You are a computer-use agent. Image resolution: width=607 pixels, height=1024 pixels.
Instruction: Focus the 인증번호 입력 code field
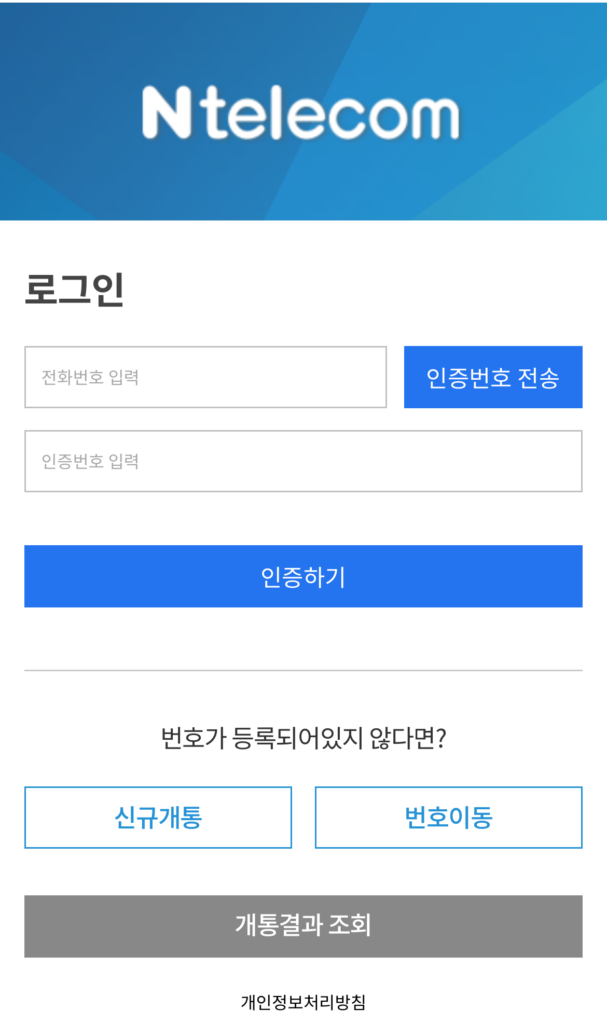(303, 461)
